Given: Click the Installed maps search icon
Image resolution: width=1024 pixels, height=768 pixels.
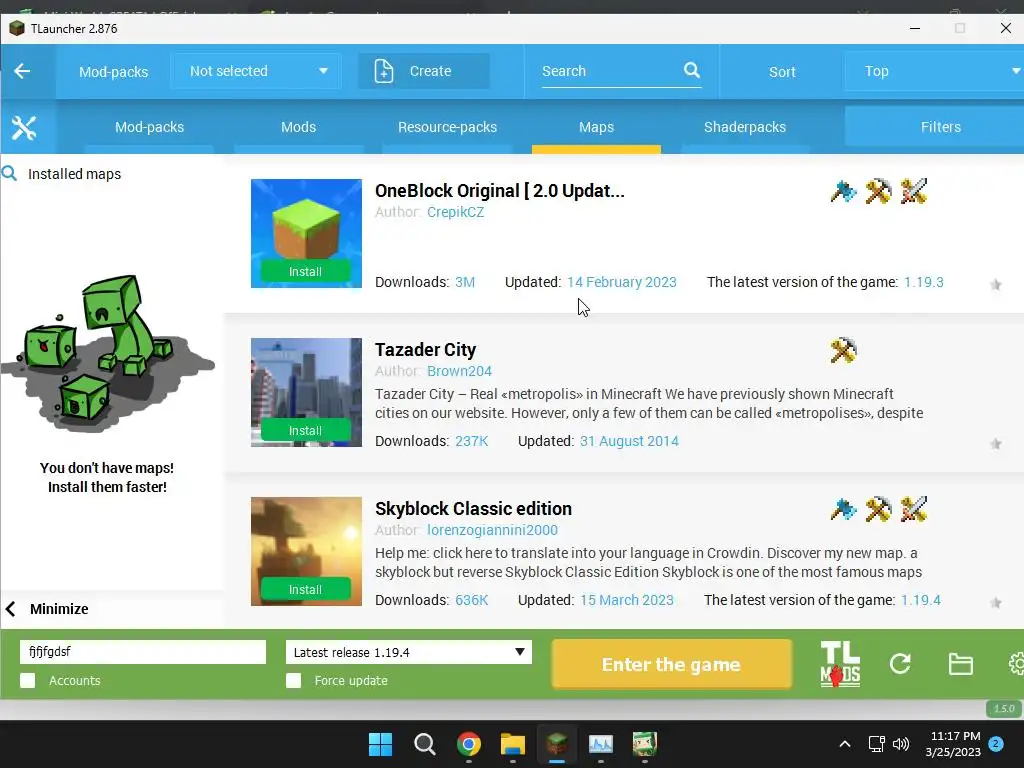Looking at the screenshot, I should click(x=9, y=173).
